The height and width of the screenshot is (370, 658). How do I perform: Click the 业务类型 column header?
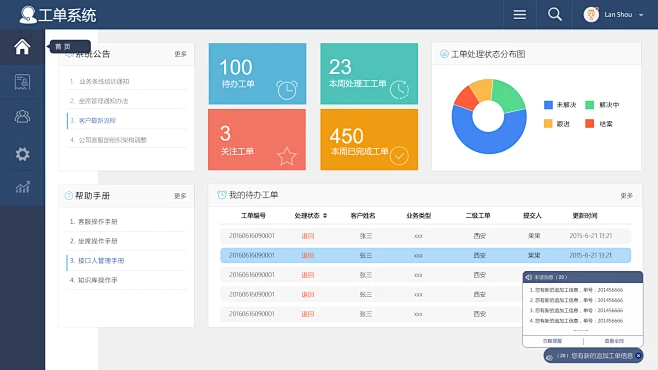(418, 216)
